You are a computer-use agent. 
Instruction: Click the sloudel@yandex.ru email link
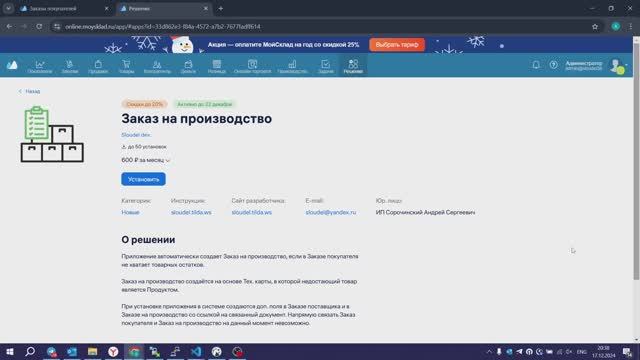coord(331,212)
